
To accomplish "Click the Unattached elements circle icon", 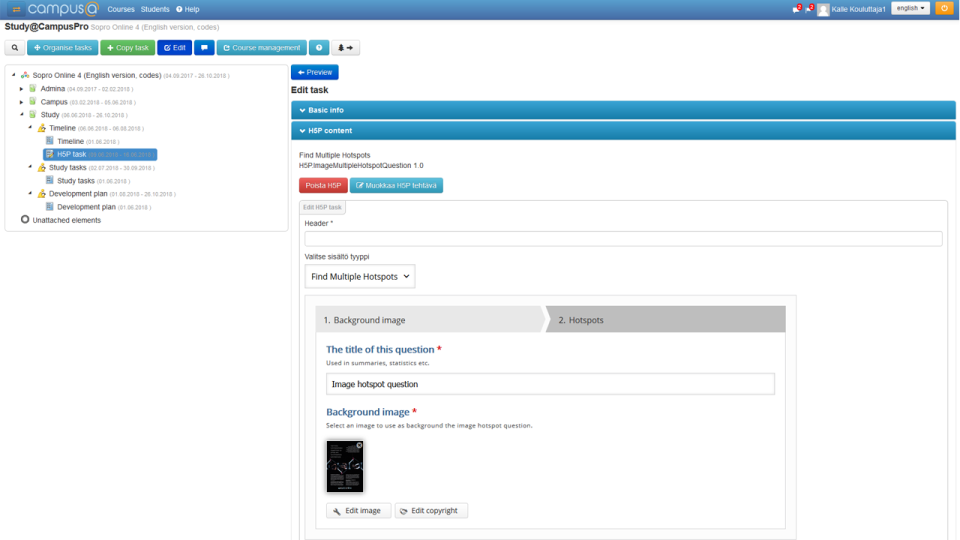I will (25, 219).
